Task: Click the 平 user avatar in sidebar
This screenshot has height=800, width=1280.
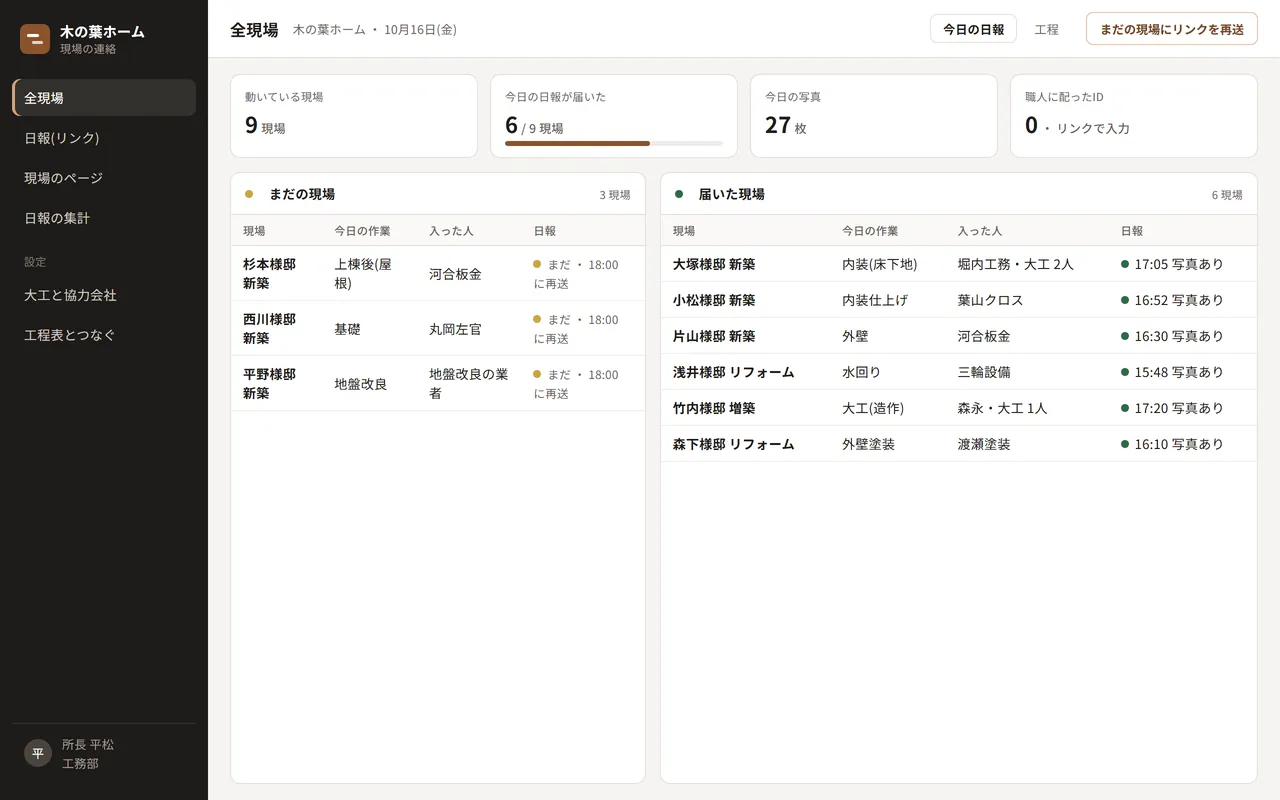Action: coord(38,753)
